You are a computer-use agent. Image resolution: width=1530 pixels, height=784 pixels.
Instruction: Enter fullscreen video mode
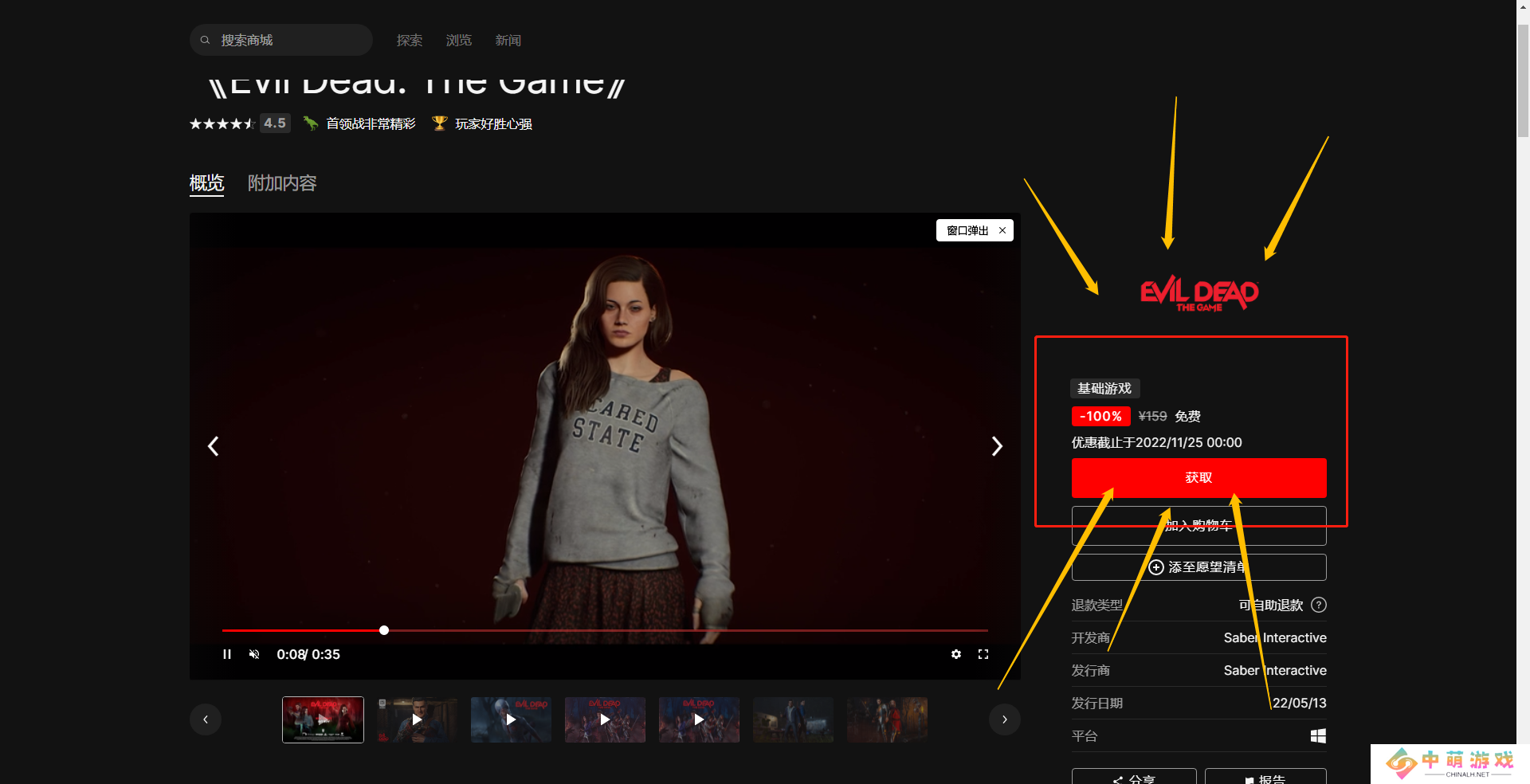coord(983,654)
